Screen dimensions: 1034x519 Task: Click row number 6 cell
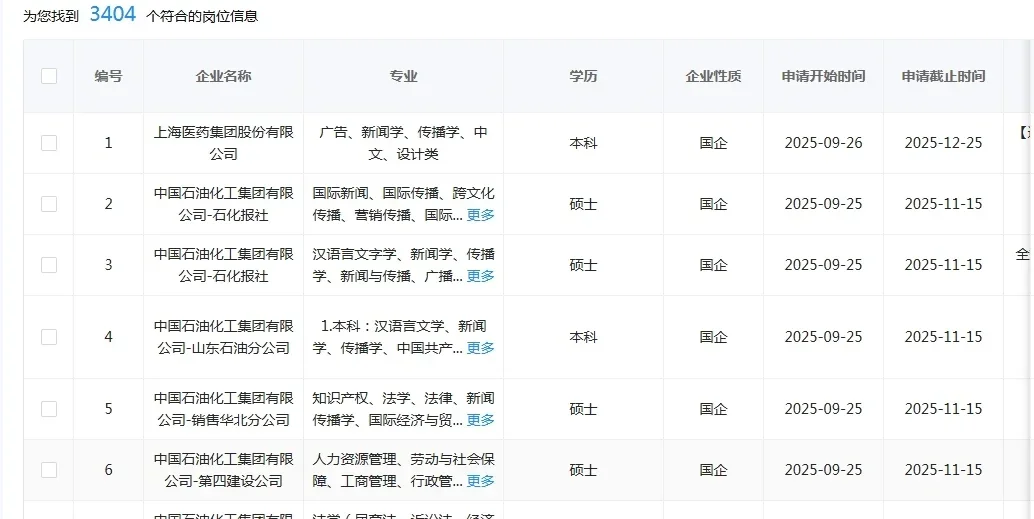click(108, 470)
